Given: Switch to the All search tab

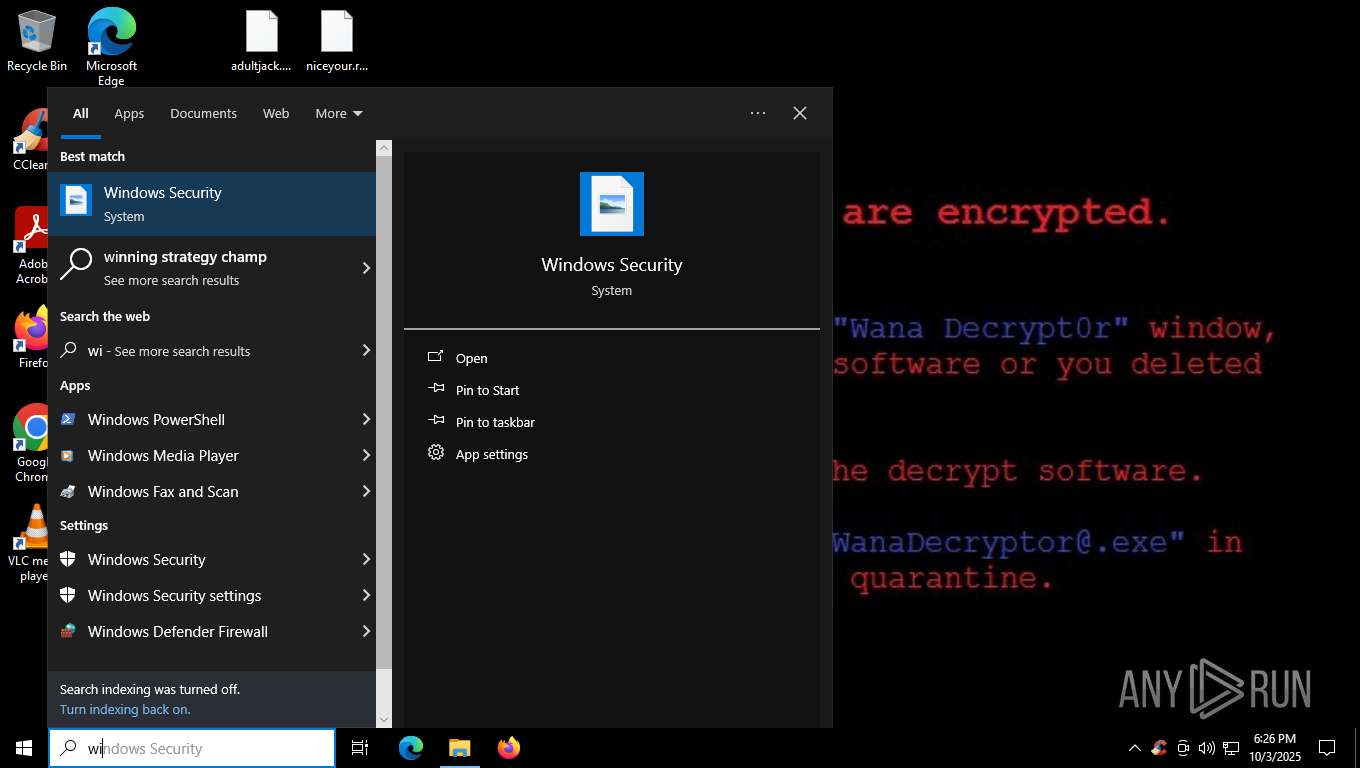Looking at the screenshot, I should point(81,113).
